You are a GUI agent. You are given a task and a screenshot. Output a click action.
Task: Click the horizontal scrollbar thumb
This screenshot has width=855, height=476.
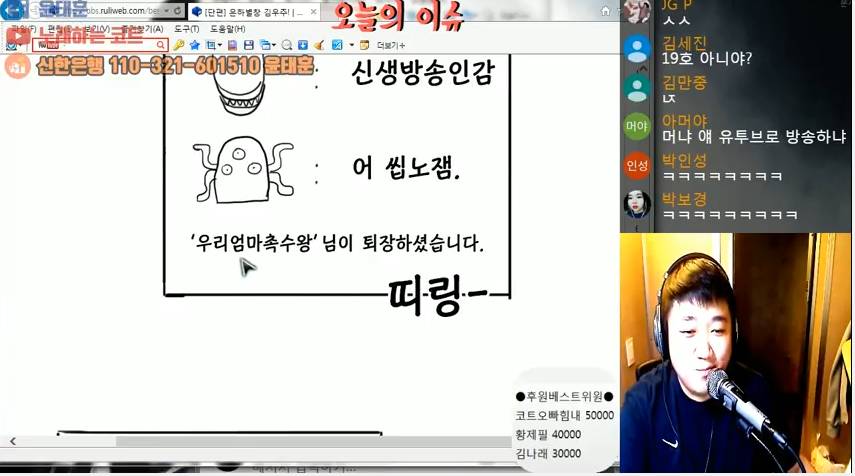click(314, 441)
